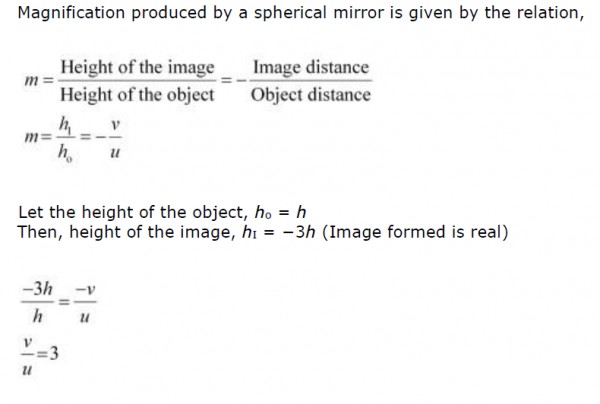Click the −v over u fraction beside −3h/h
Image resolution: width=600 pixels, height=404 pixels.
[85, 302]
